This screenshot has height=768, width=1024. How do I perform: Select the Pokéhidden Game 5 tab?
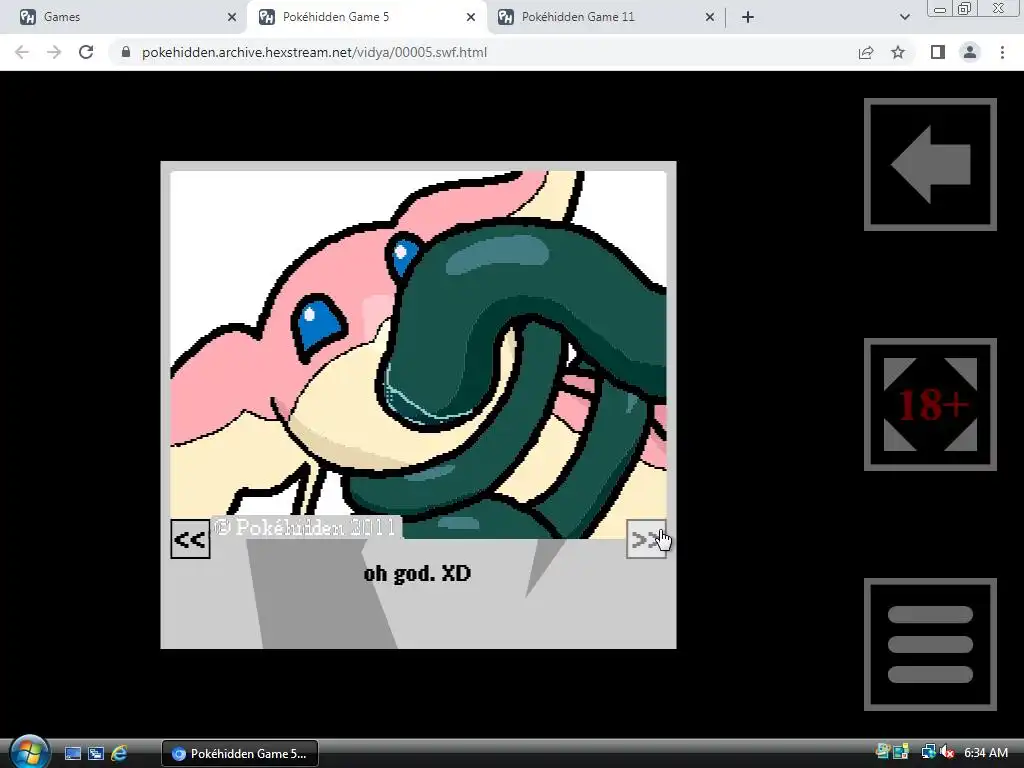(366, 17)
